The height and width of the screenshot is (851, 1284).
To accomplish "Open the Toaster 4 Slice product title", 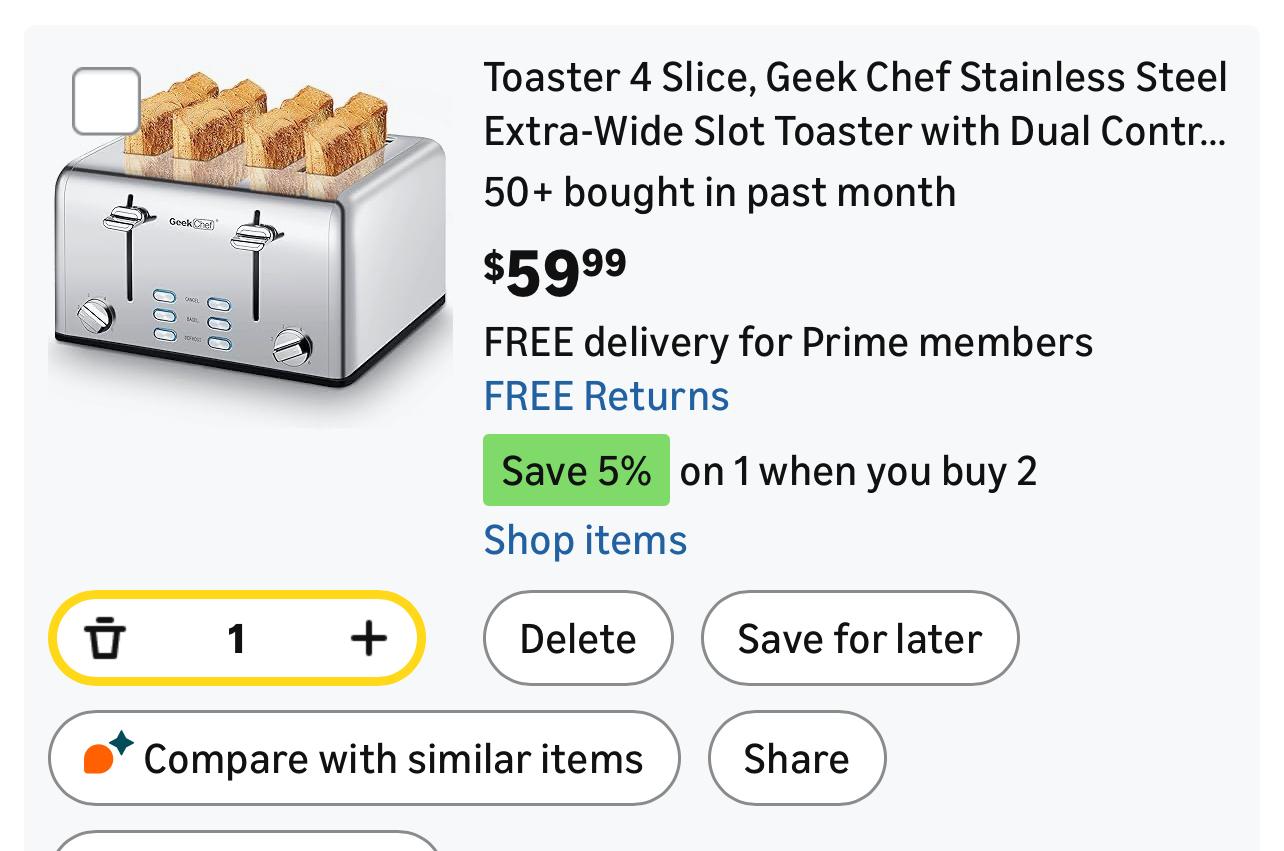I will (855, 104).
